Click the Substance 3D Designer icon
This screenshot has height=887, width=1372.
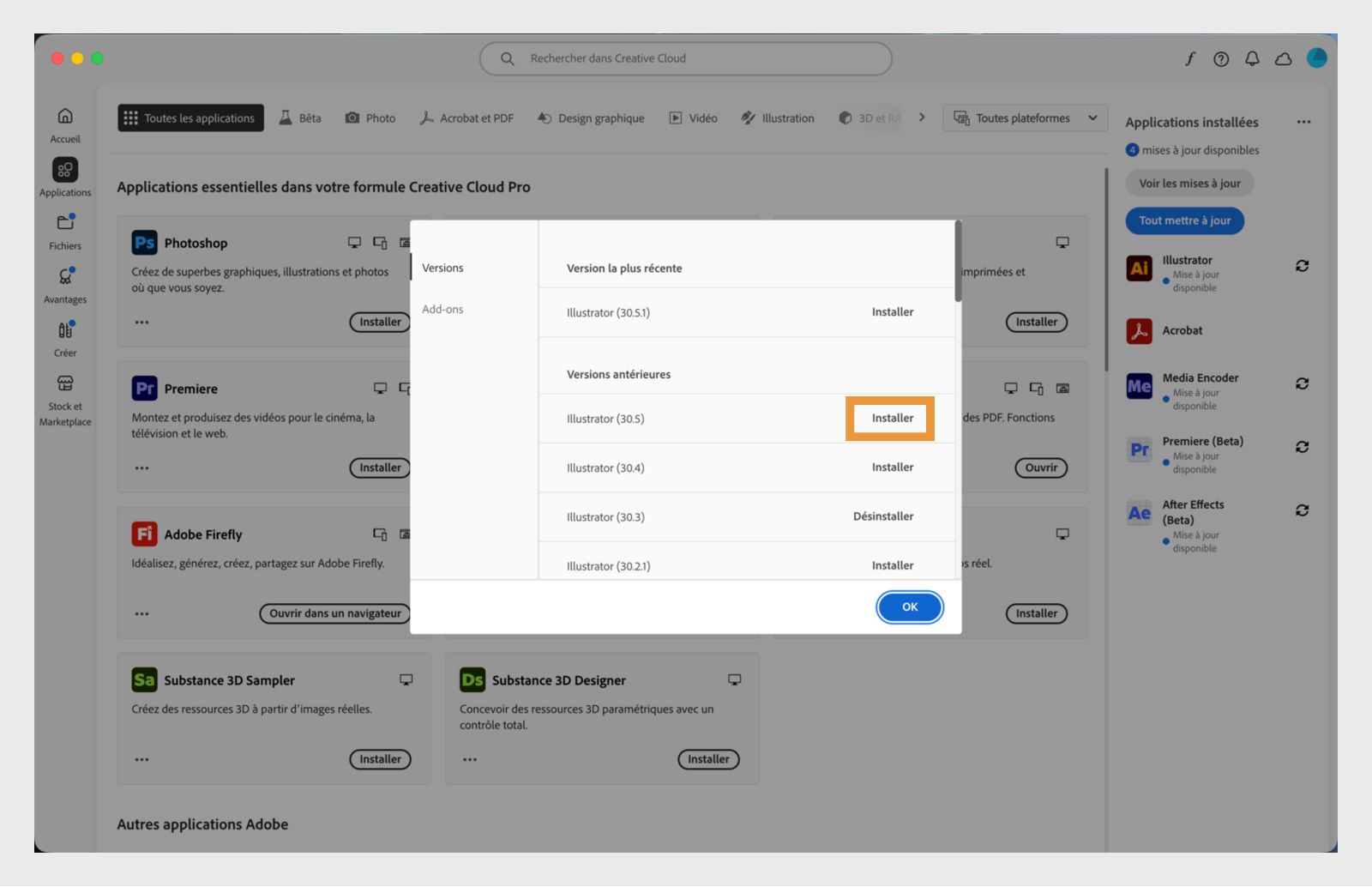pyautogui.click(x=472, y=680)
